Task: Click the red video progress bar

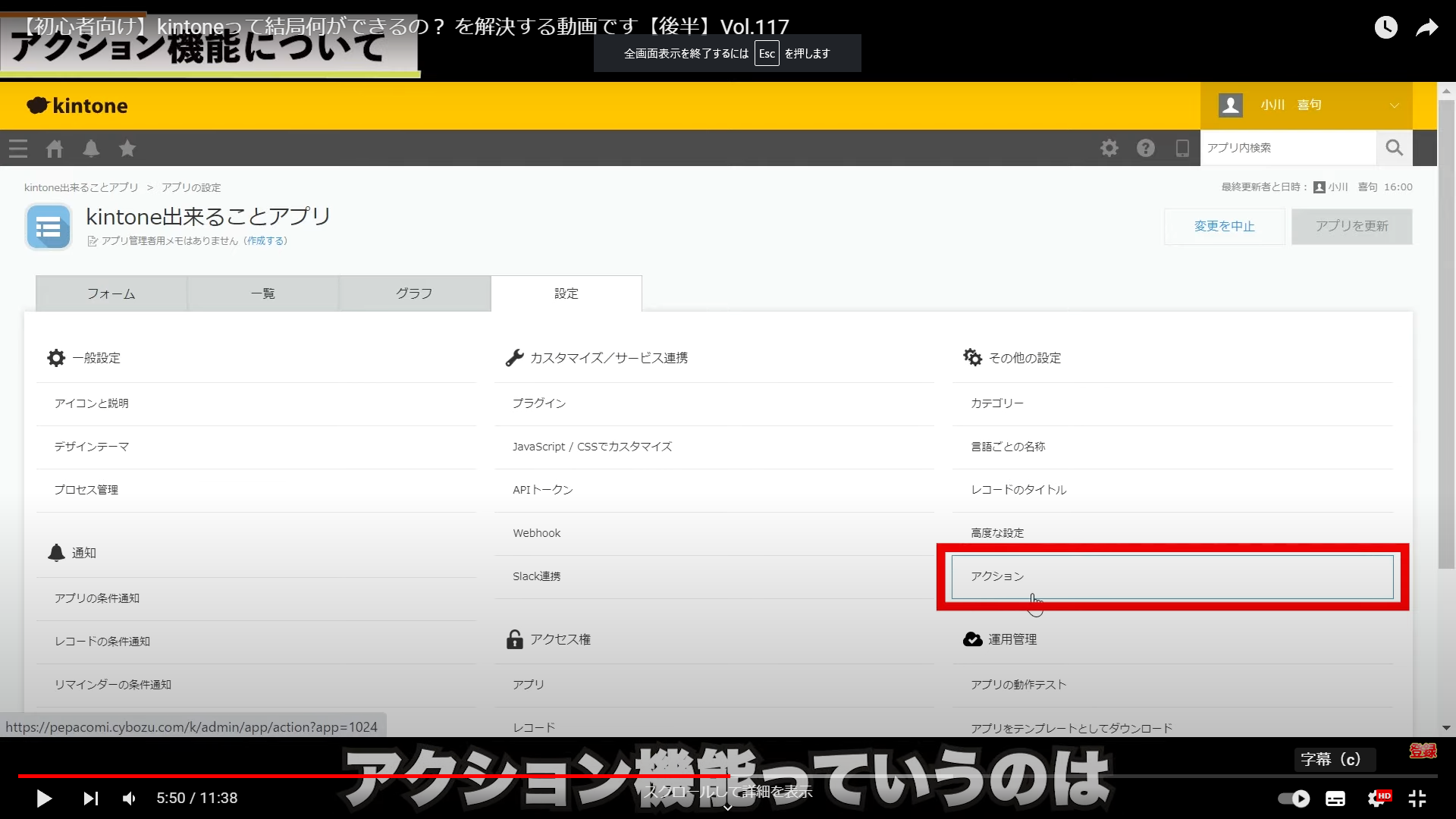Action: point(379,776)
